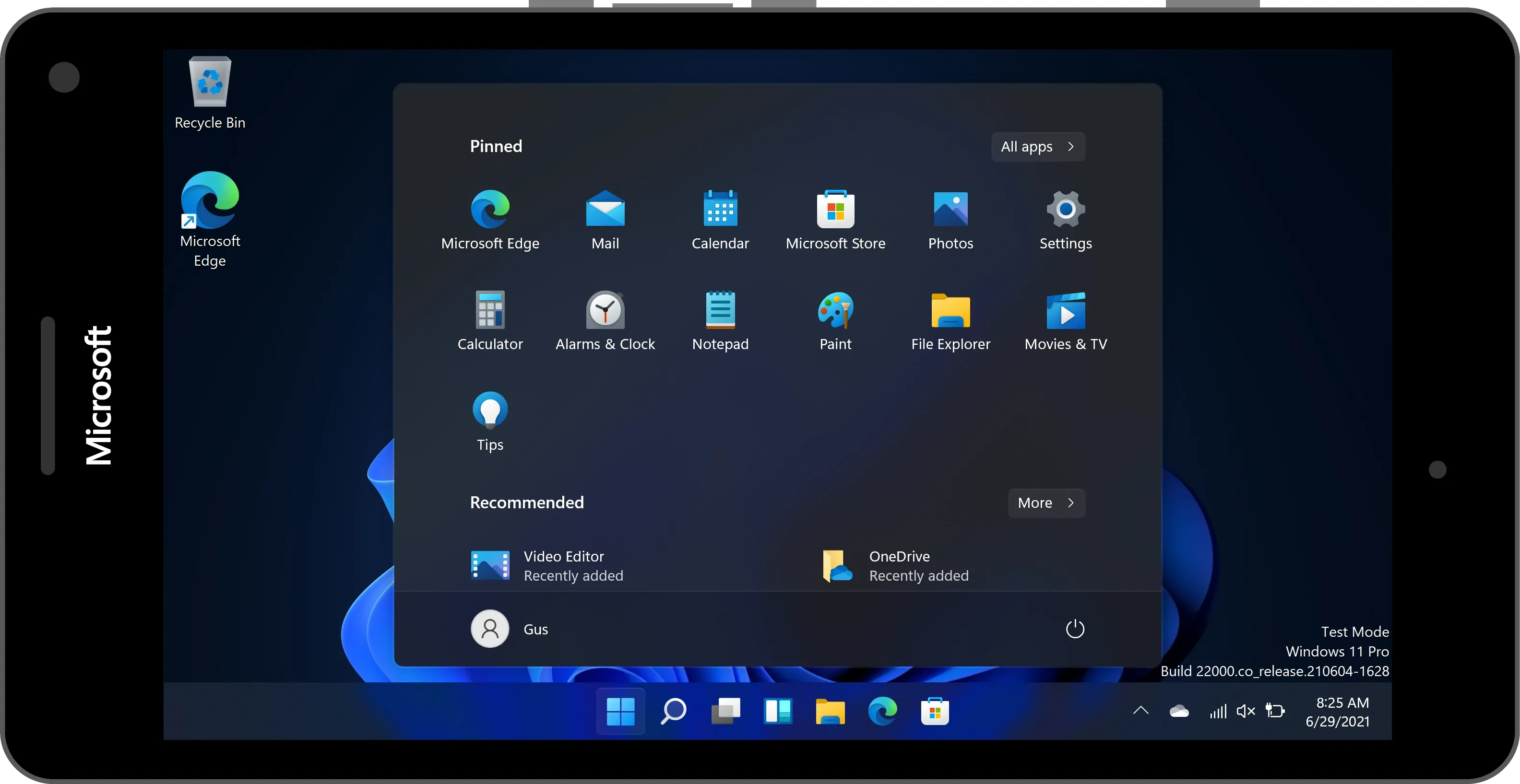This screenshot has width=1520, height=784.
Task: Expand the All apps list
Action: tap(1037, 147)
